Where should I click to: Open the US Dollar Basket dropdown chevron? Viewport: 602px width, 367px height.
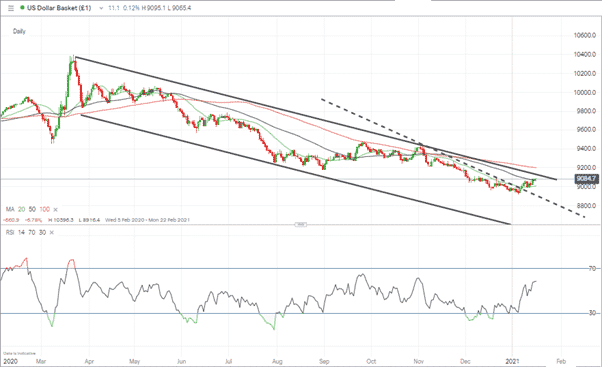101,8
